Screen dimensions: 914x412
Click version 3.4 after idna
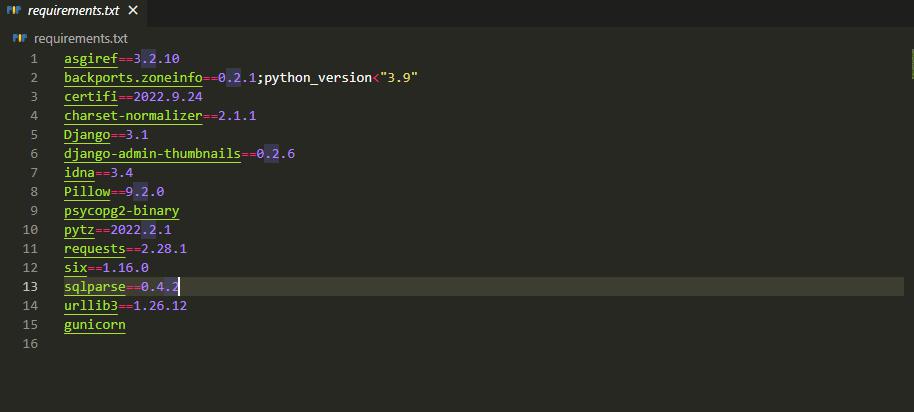(122, 173)
